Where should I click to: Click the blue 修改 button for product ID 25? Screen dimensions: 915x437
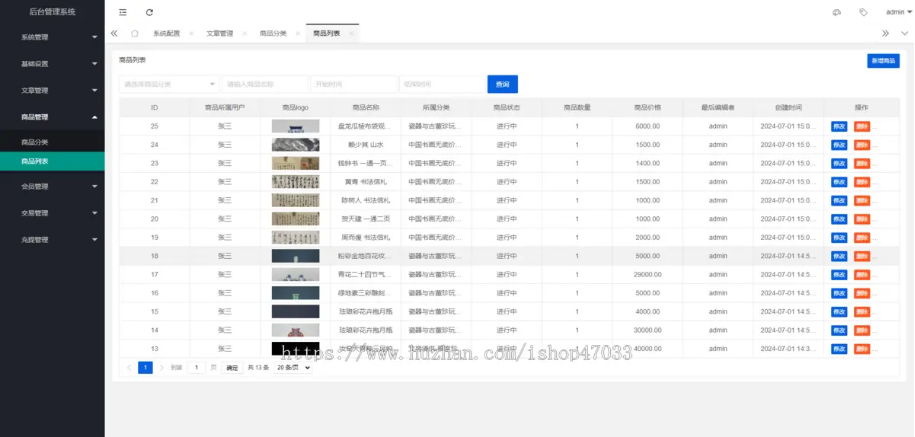point(838,126)
